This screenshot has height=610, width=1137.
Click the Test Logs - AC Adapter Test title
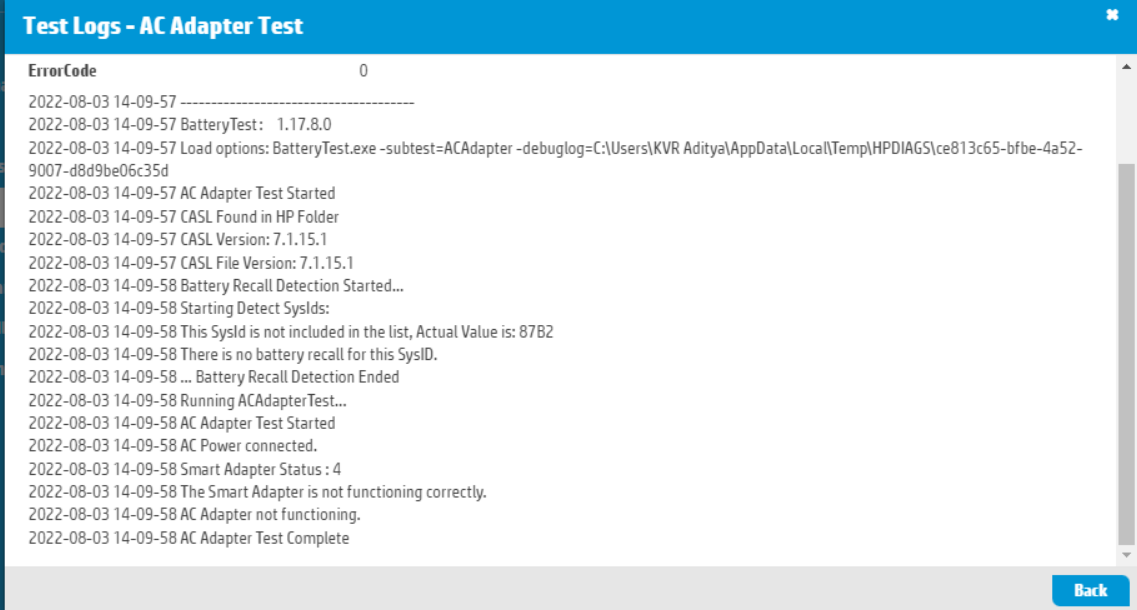click(x=163, y=26)
